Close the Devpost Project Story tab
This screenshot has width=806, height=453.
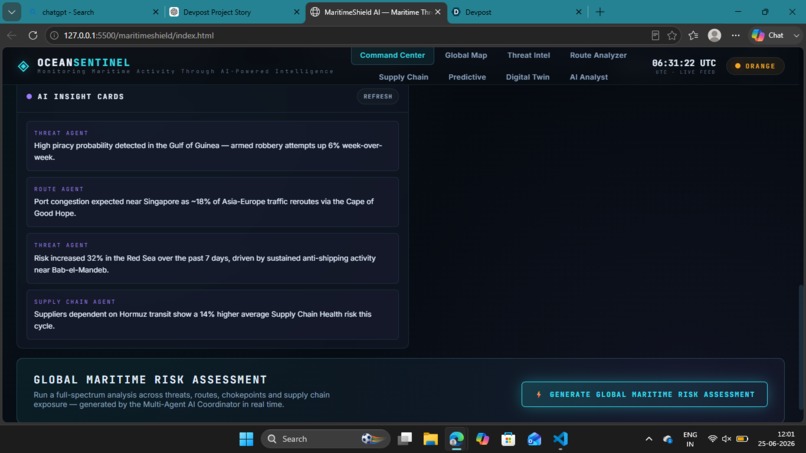click(x=297, y=12)
